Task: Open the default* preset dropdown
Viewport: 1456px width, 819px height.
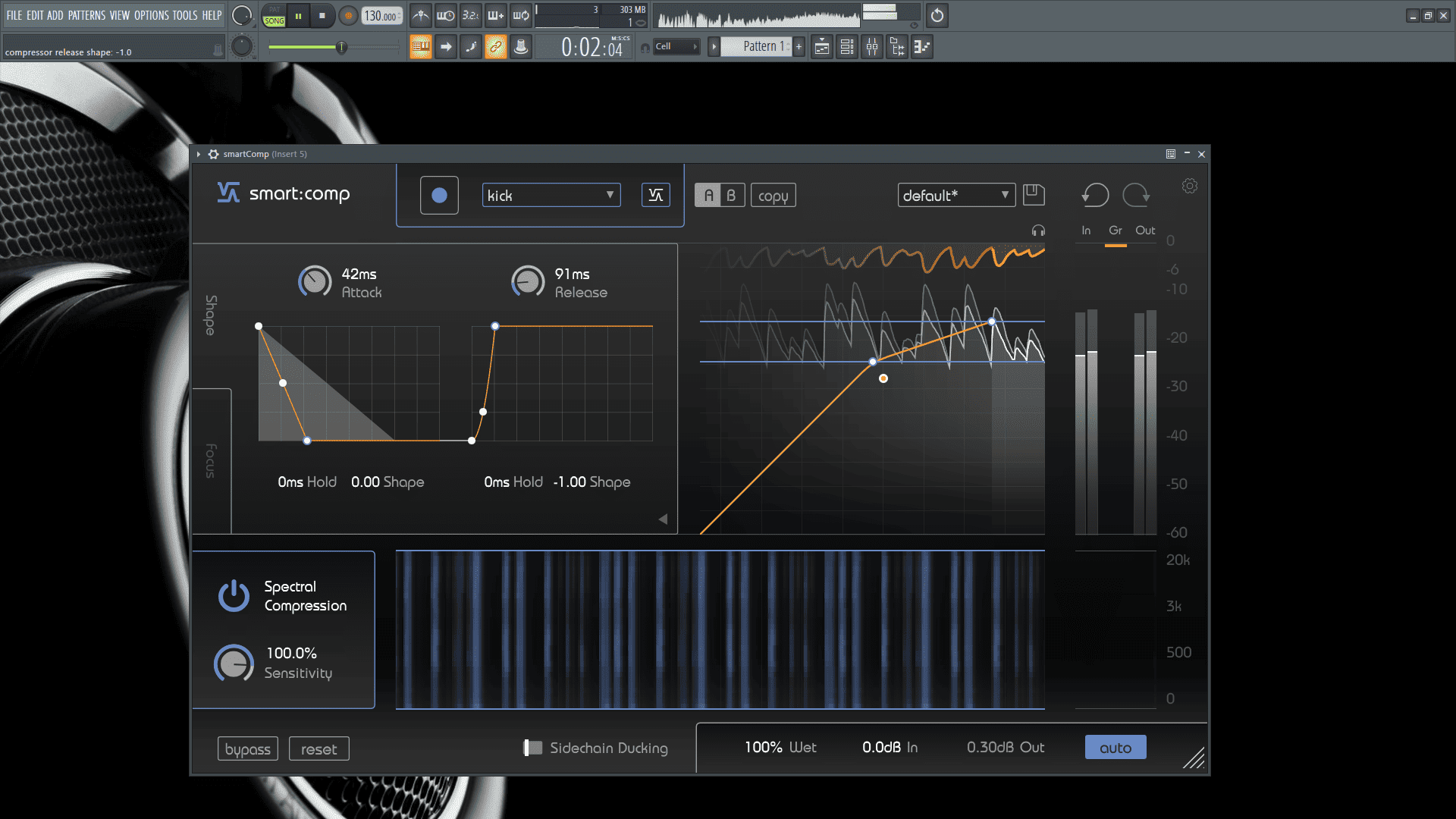Action: click(956, 195)
